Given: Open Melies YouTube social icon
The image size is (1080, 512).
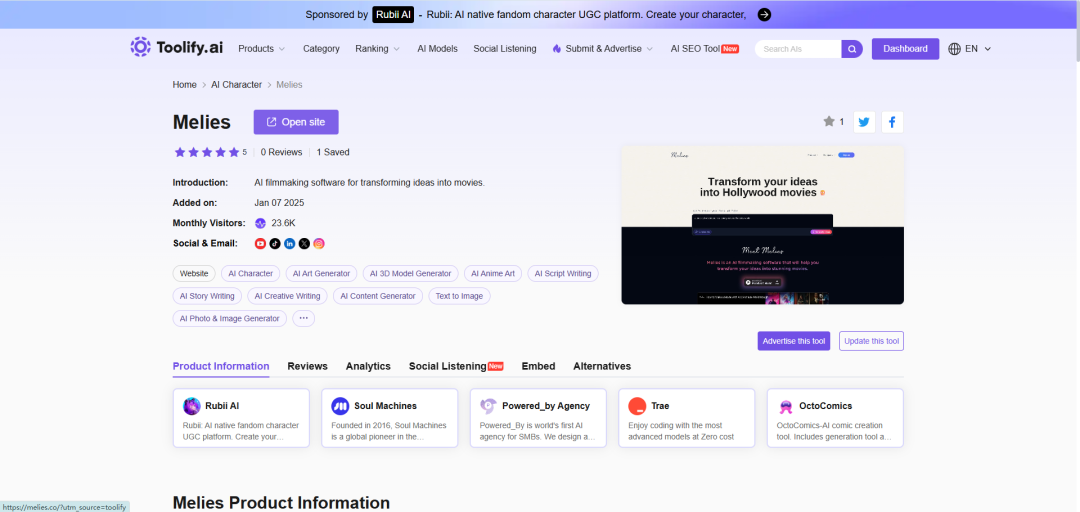Looking at the screenshot, I should (260, 243).
